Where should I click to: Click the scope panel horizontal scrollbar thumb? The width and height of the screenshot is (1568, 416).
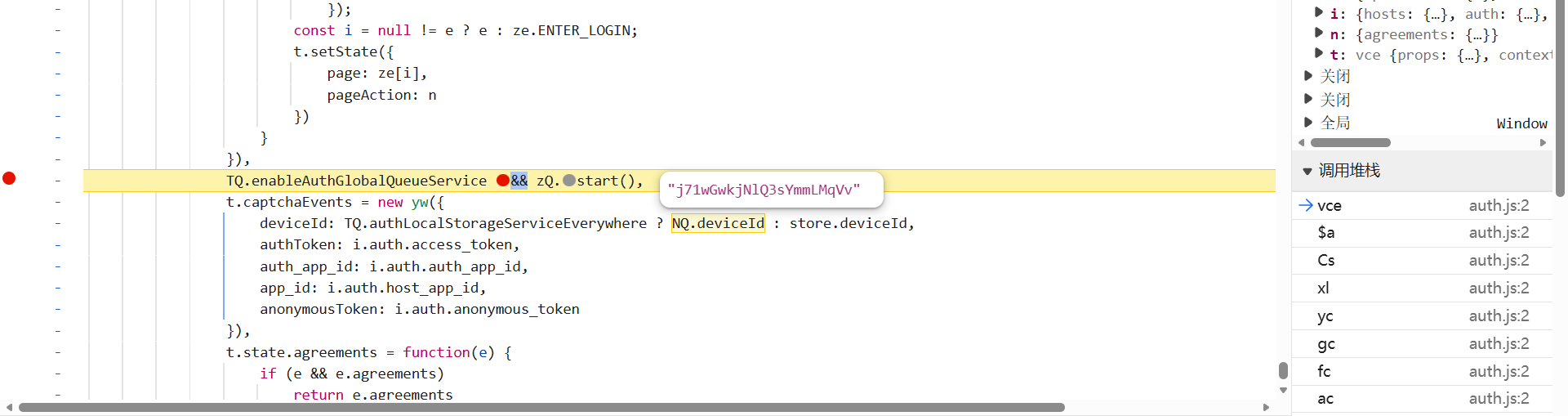coord(1350,142)
